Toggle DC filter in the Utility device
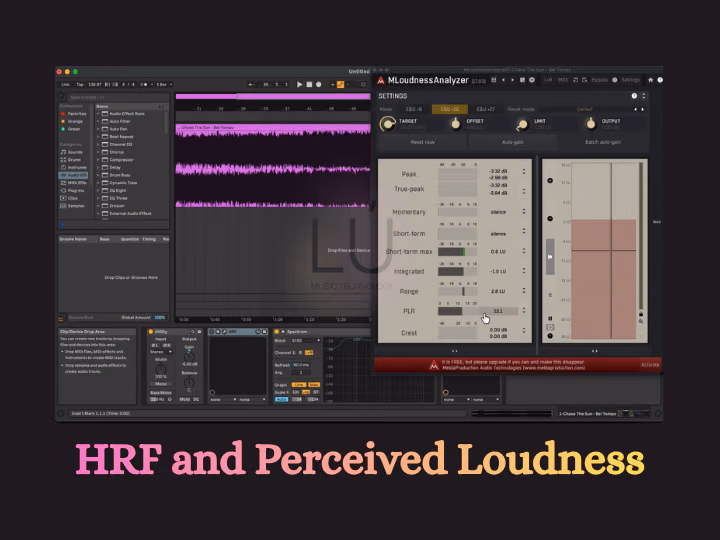This screenshot has width=720, height=540. click(196, 399)
